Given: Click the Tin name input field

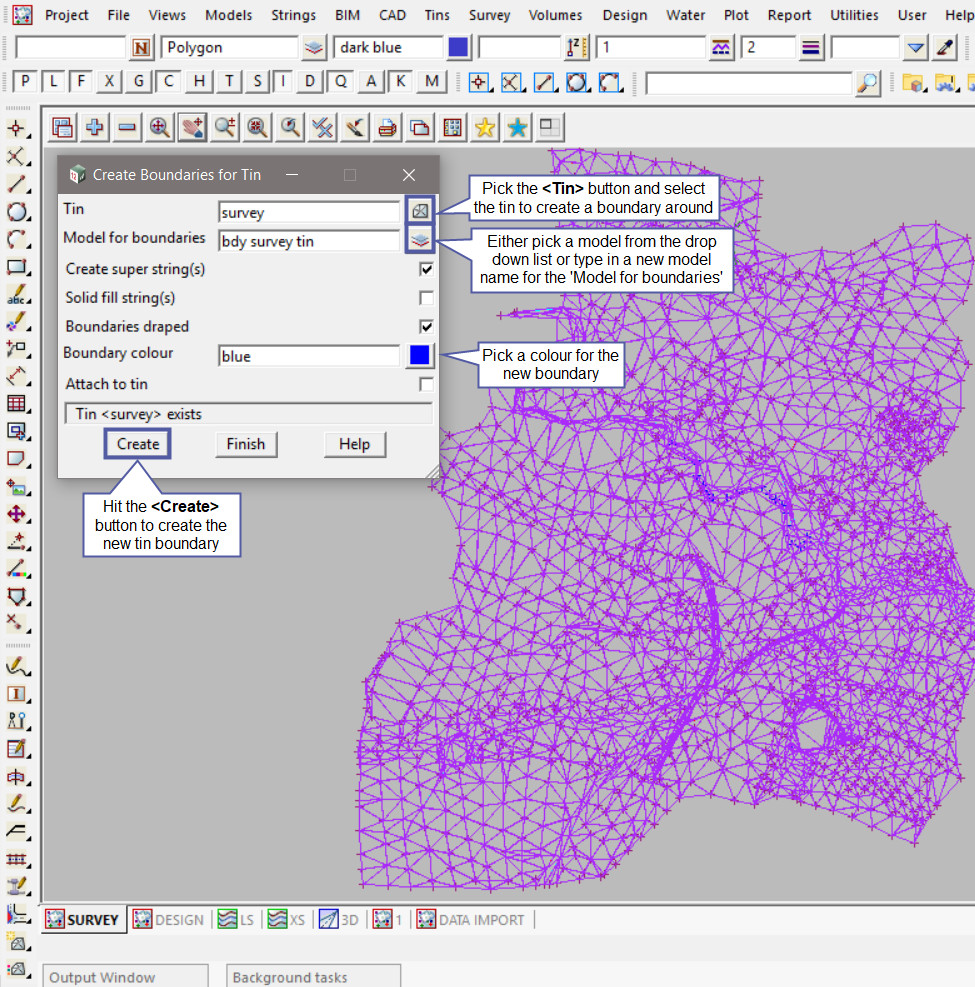Looking at the screenshot, I should pyautogui.click(x=308, y=212).
